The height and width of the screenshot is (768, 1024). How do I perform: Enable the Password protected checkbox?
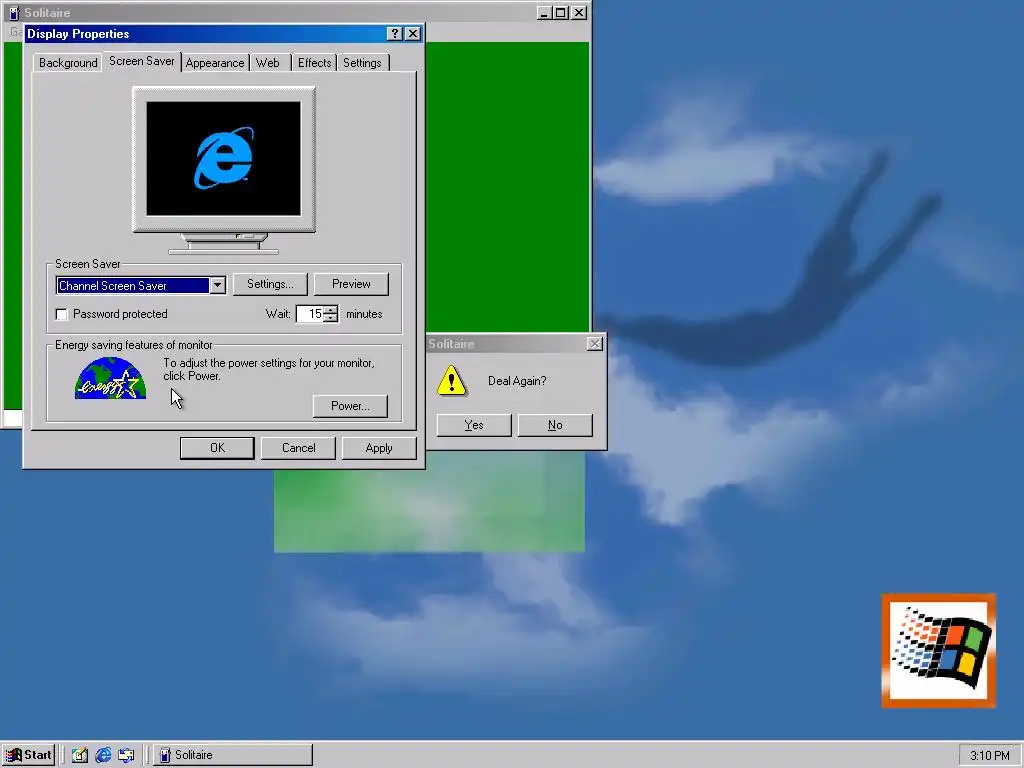pyautogui.click(x=61, y=314)
